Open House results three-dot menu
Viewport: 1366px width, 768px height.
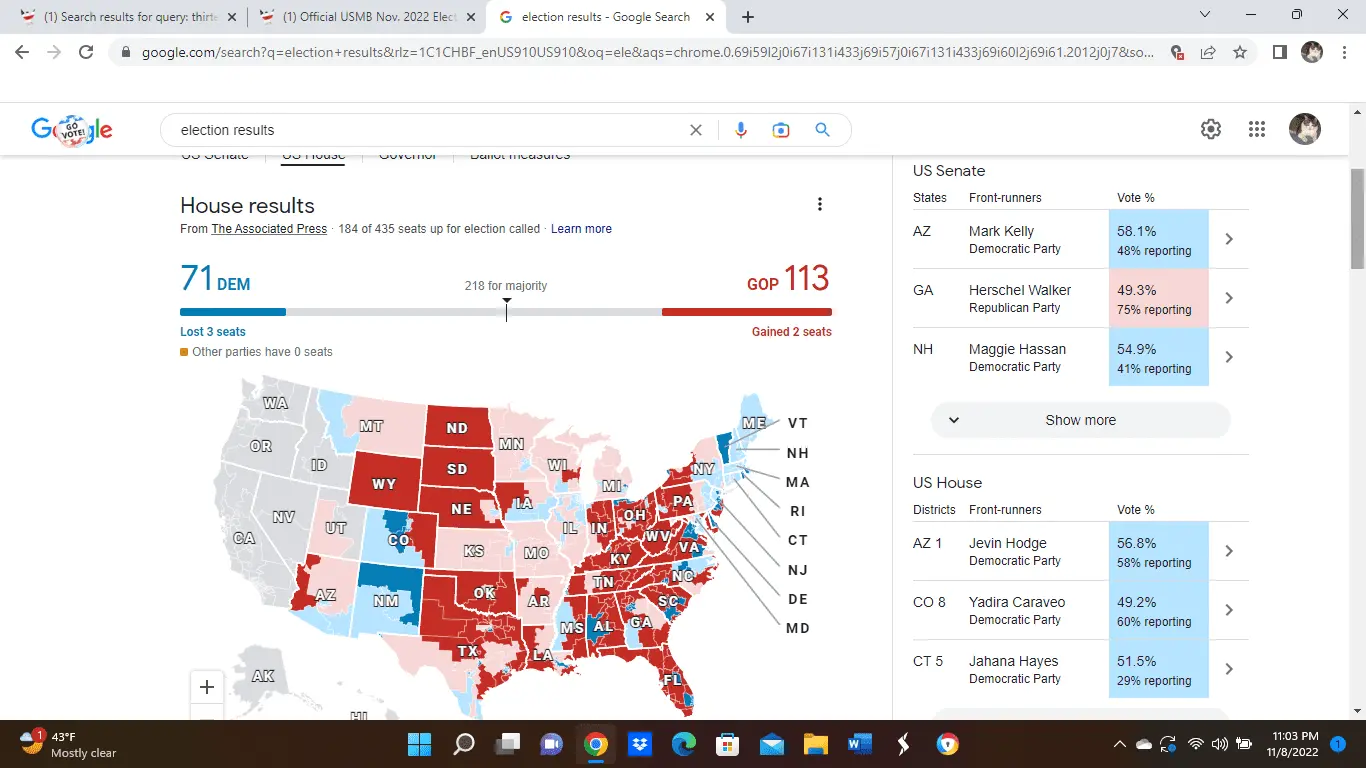(x=820, y=205)
